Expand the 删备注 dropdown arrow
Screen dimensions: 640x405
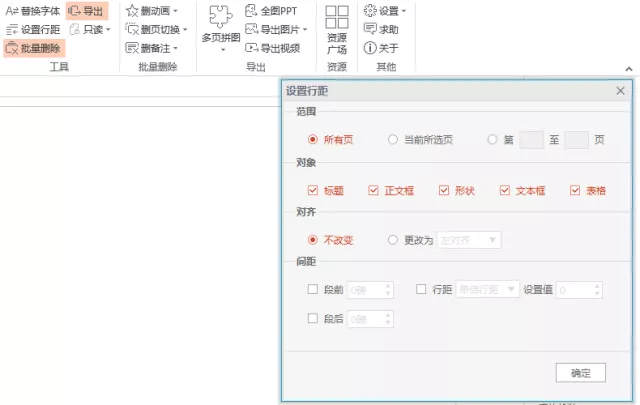click(176, 48)
